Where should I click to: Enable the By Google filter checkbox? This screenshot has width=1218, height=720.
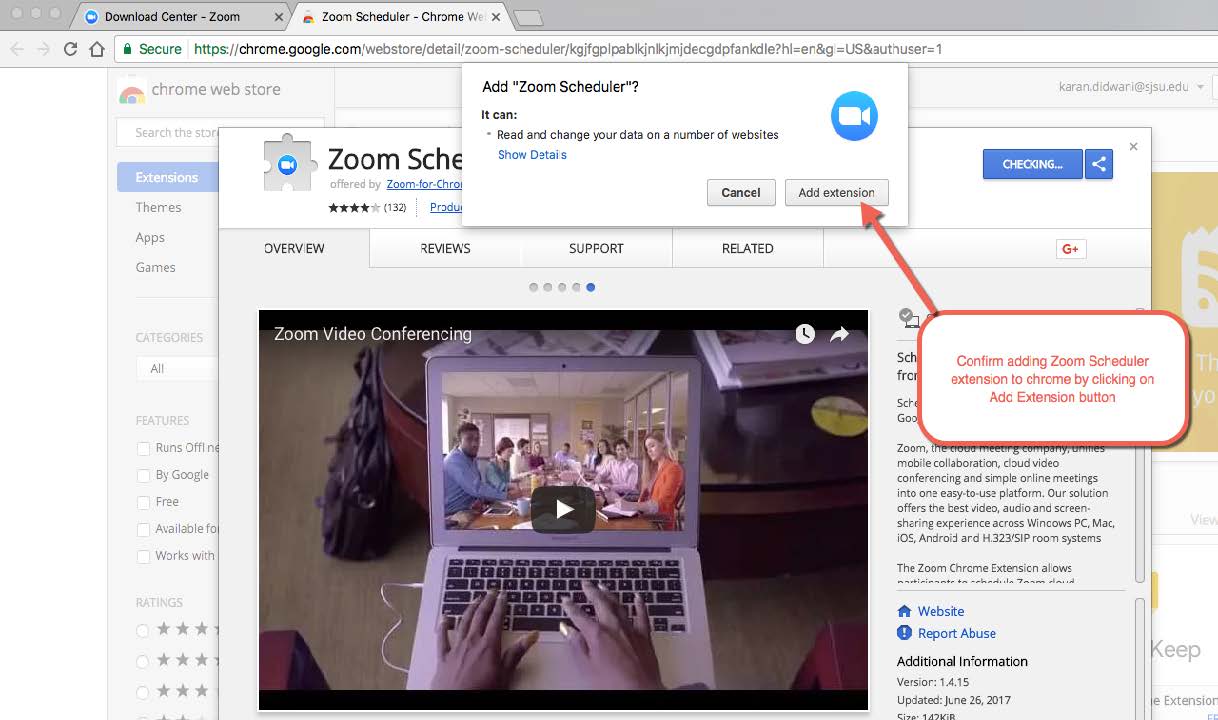142,474
